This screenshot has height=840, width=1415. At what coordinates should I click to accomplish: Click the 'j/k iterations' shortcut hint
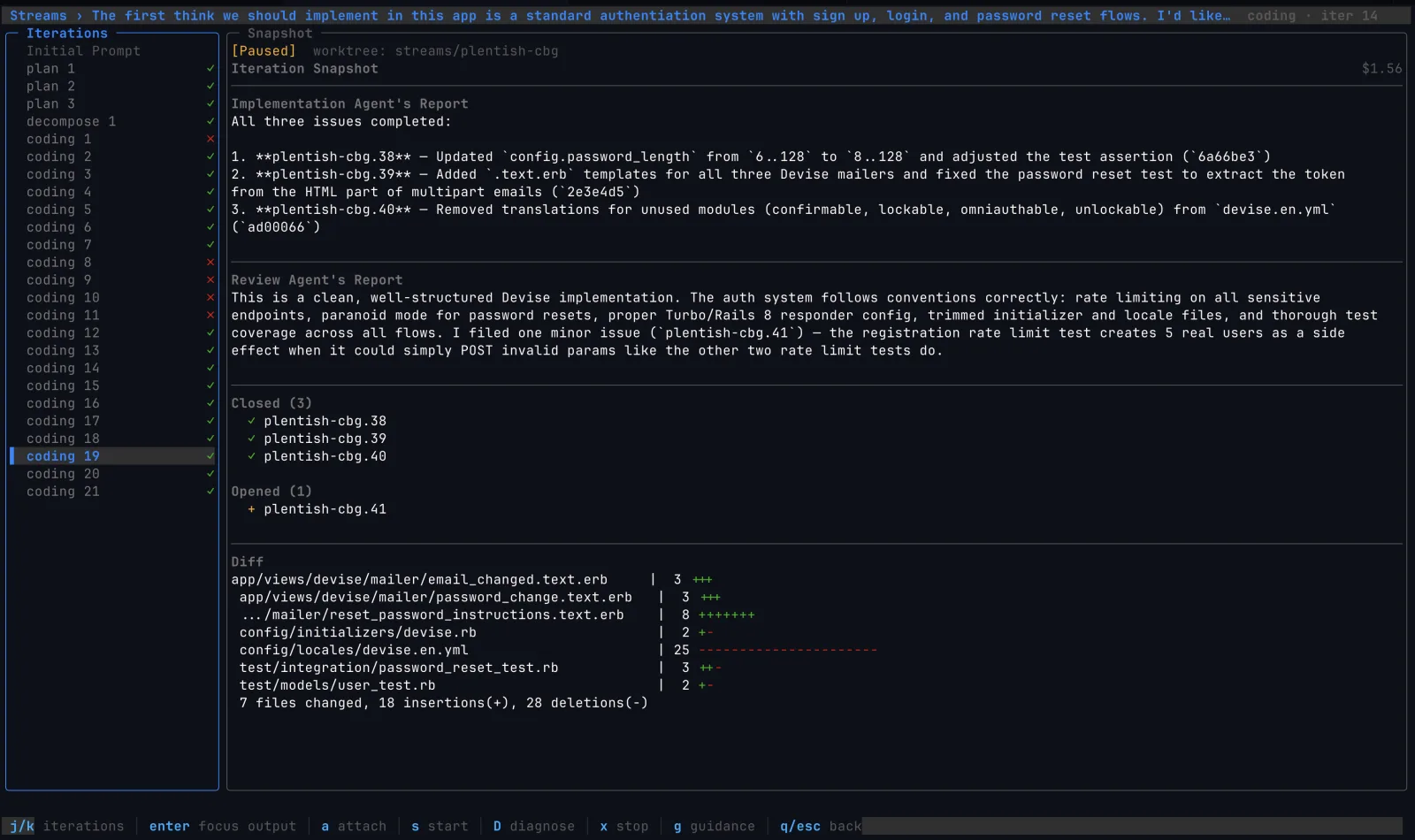(67, 826)
